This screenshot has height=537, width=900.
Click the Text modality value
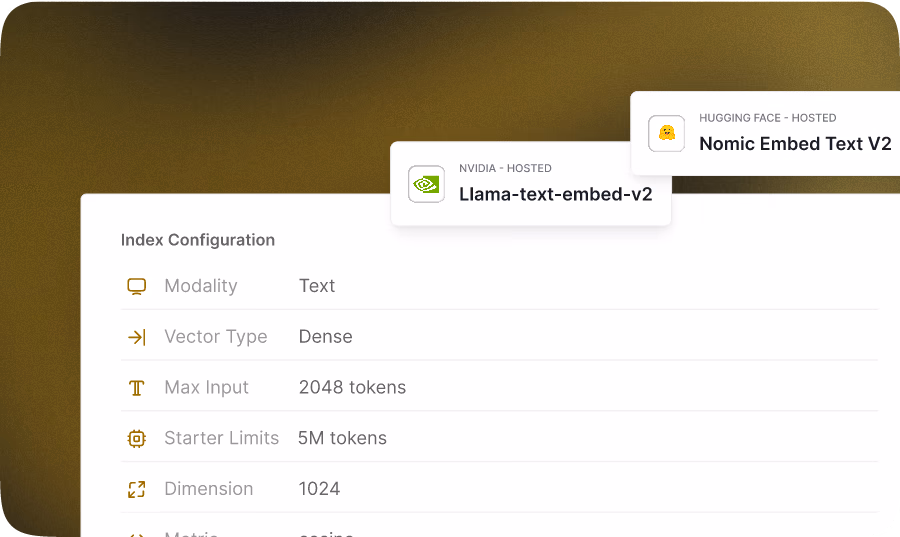[317, 286]
